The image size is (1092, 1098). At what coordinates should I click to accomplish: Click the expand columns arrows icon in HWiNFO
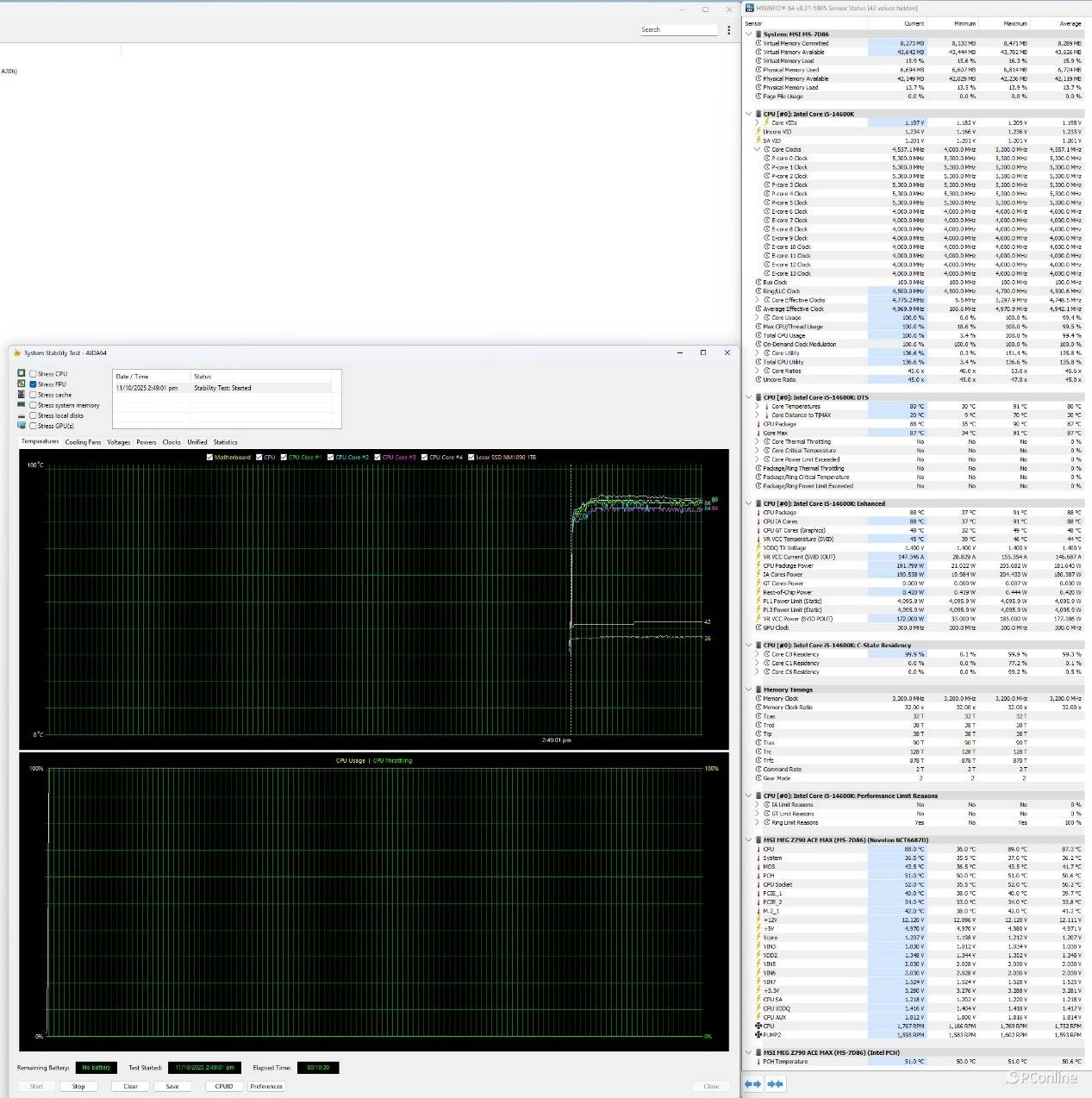[x=752, y=1083]
